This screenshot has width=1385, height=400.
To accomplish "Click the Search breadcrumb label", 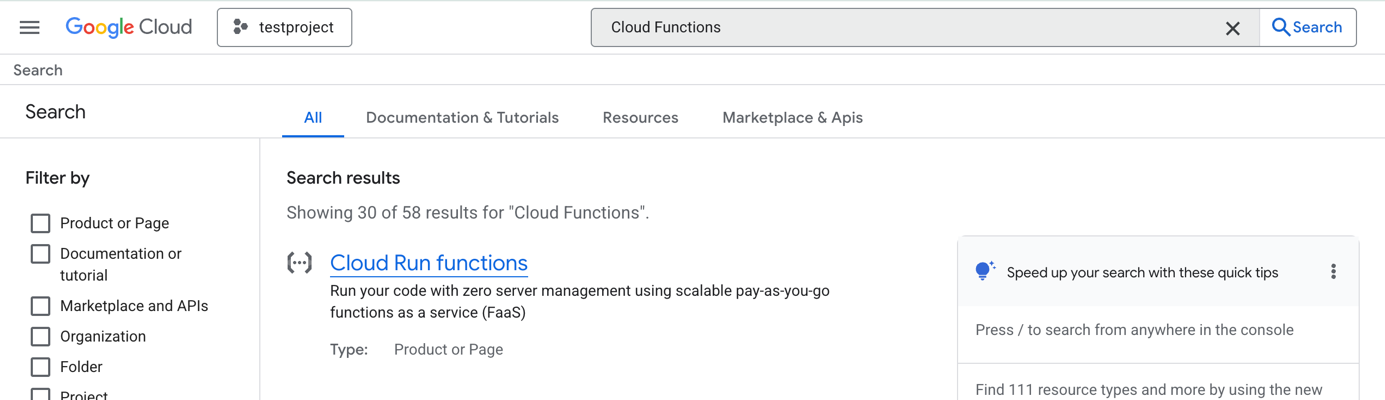I will [x=38, y=70].
